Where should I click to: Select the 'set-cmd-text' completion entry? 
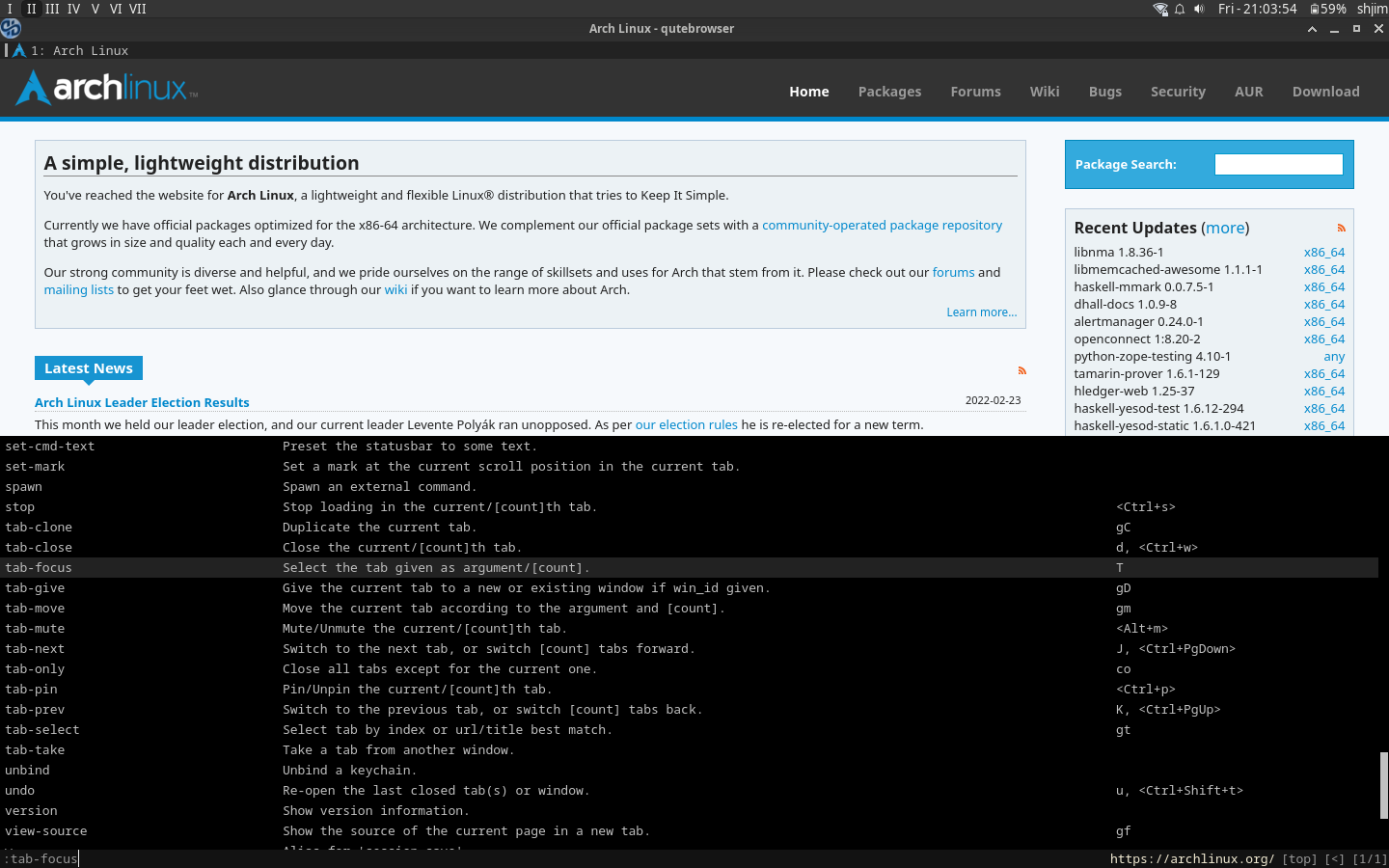(689, 446)
